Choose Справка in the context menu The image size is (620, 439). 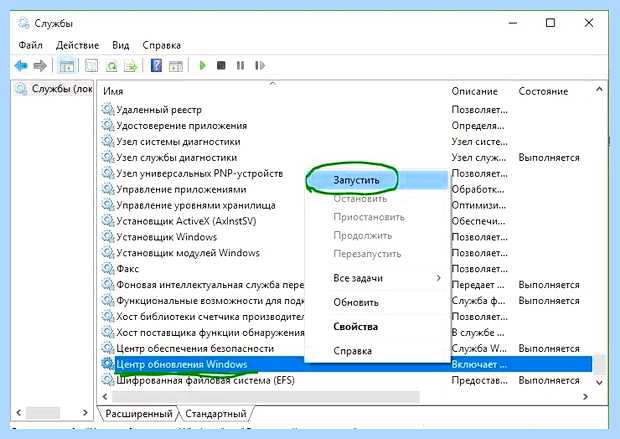point(378,350)
